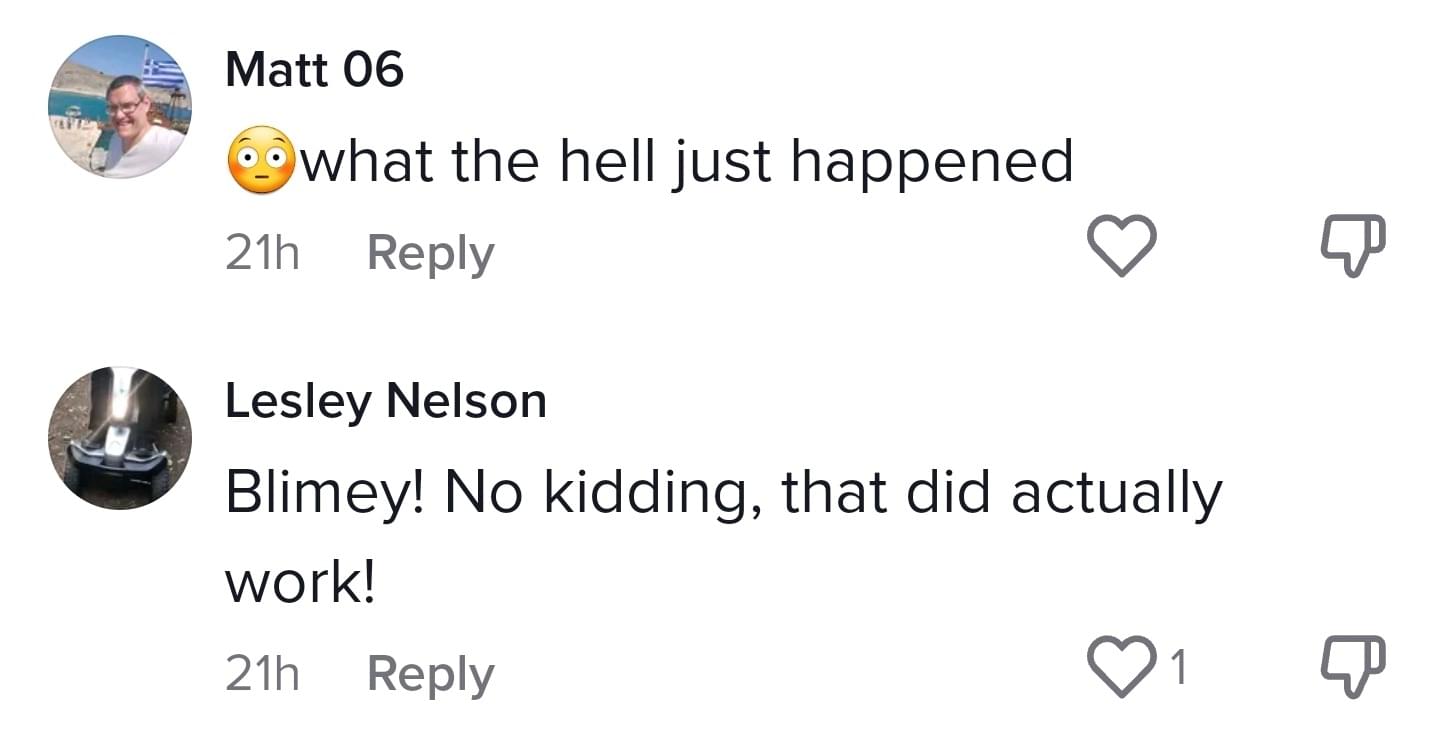Open Matt 06's profile picture
1440x741 pixels.
pos(119,107)
